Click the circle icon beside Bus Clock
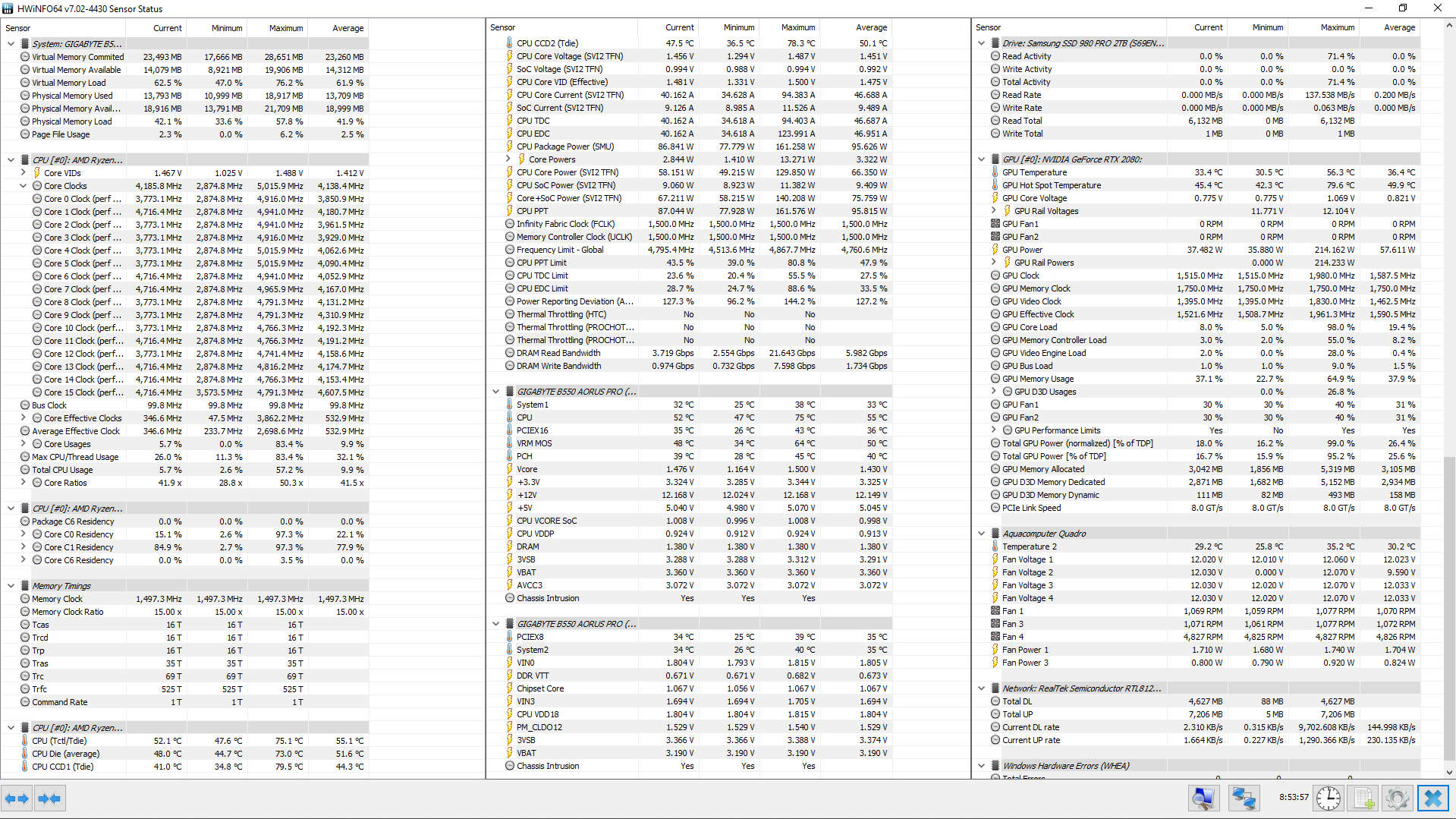The width and height of the screenshot is (1456, 819). 25,405
